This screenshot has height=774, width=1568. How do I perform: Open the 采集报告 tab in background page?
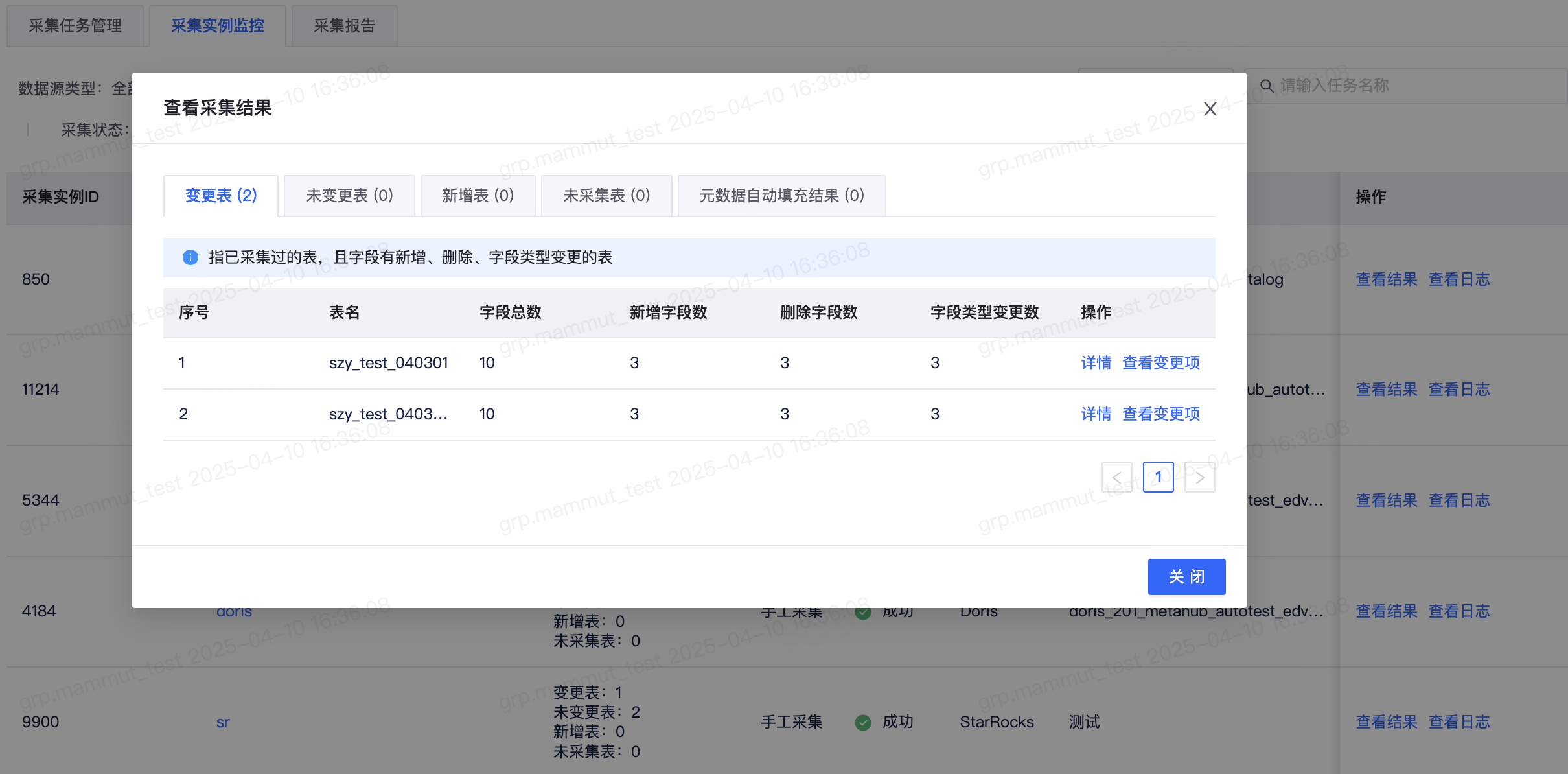point(345,26)
